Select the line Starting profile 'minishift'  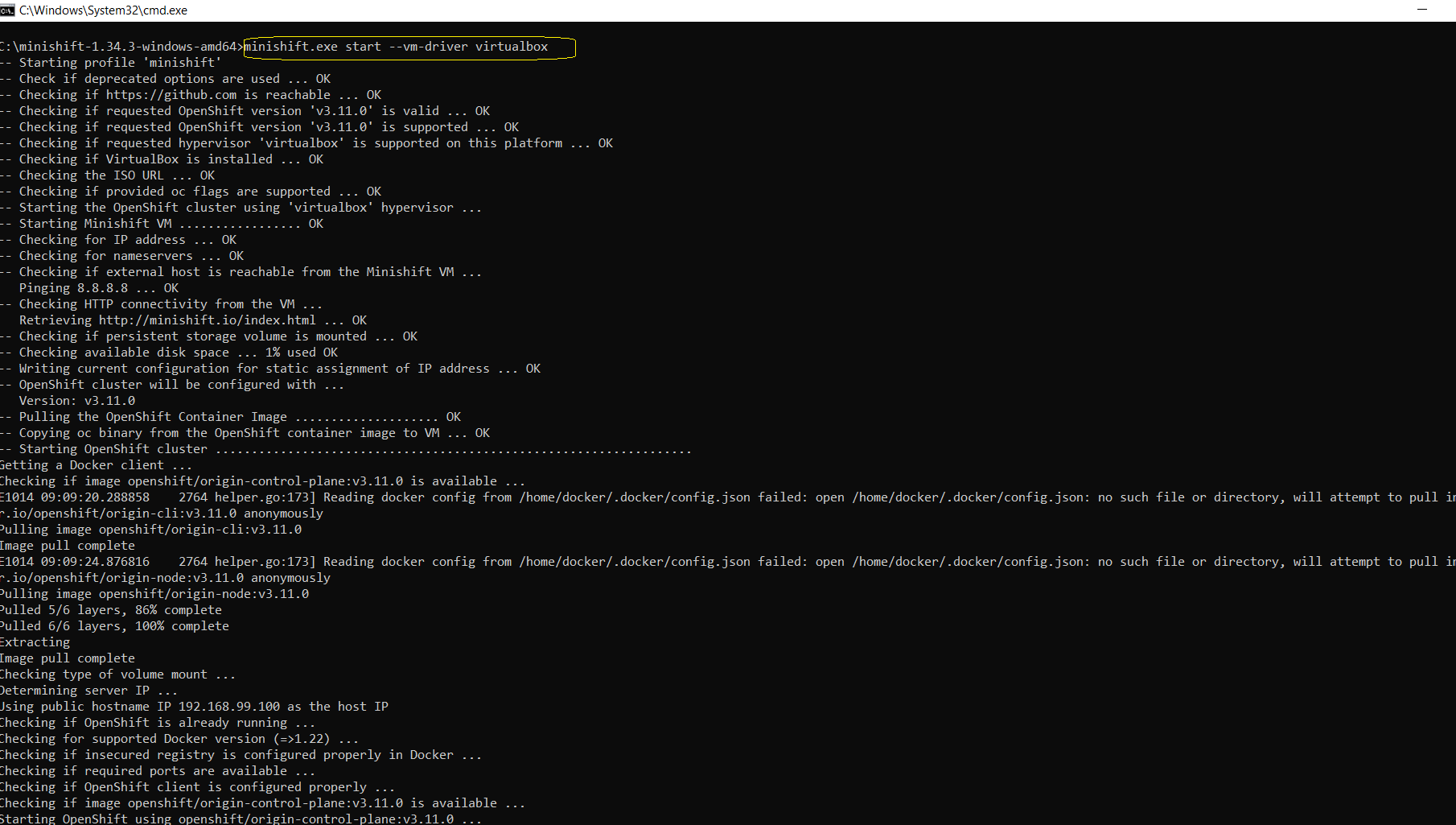110,63
